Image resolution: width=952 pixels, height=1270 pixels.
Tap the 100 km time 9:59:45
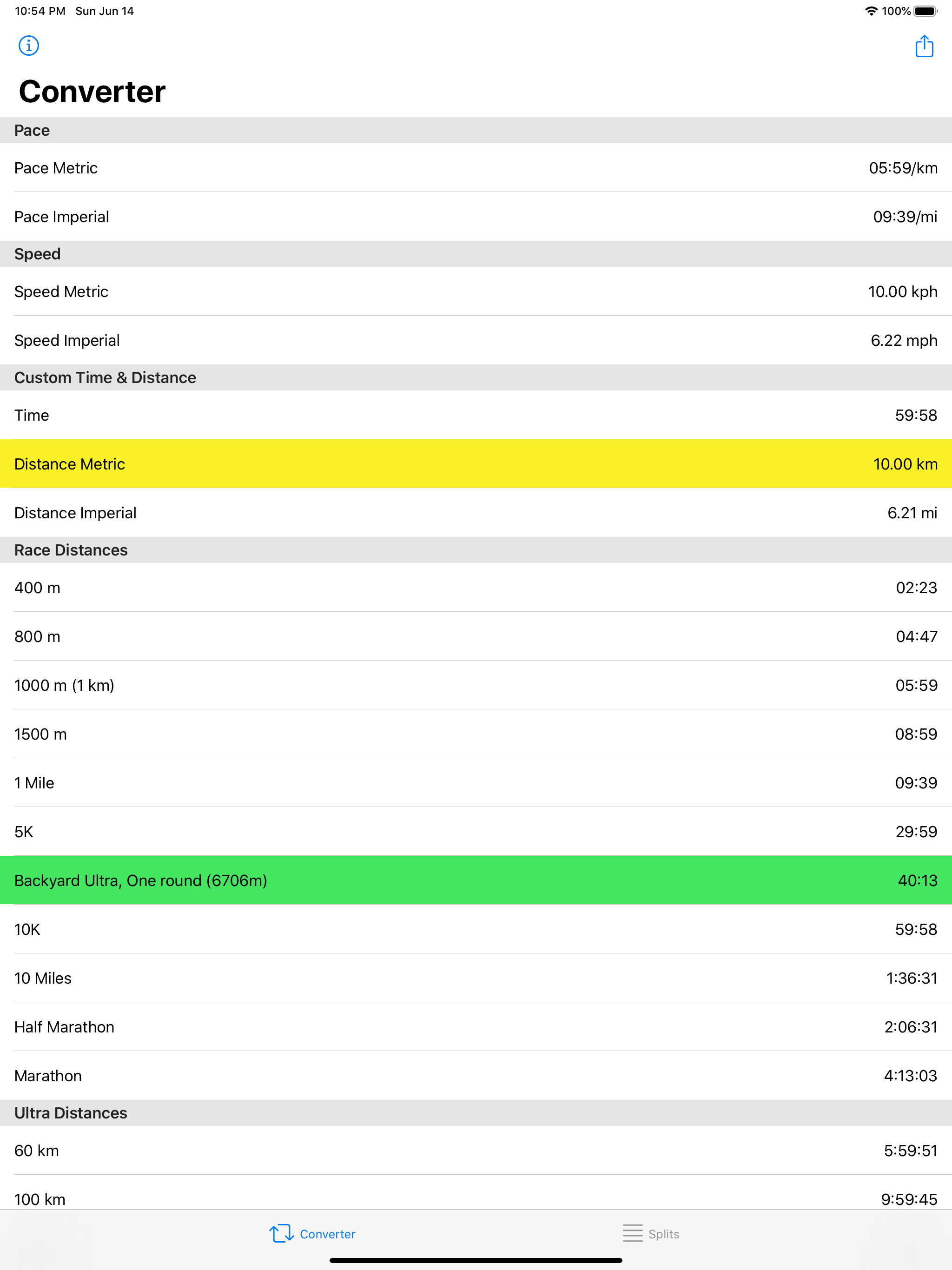click(909, 1199)
